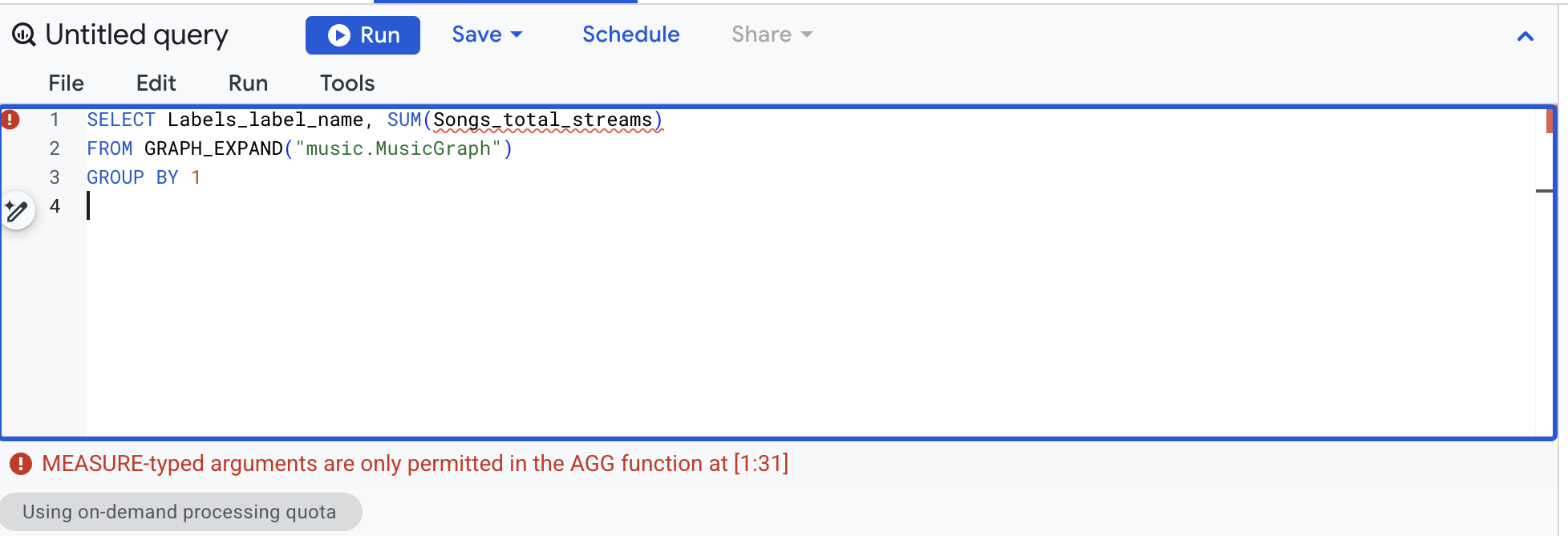This screenshot has width=1568, height=536.
Task: Click the underlined Songs_total_streams identifier
Action: pyautogui.click(x=543, y=120)
